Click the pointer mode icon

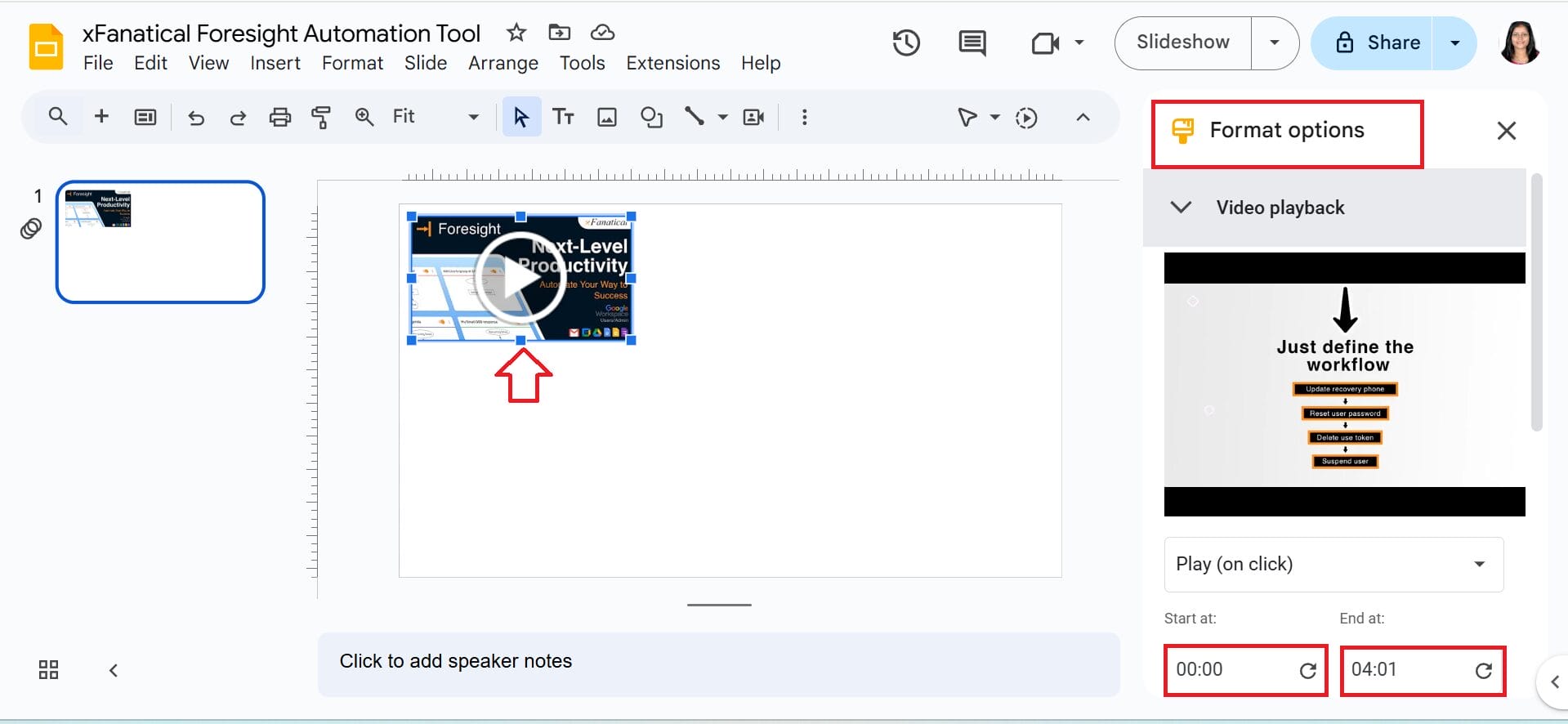(x=967, y=118)
